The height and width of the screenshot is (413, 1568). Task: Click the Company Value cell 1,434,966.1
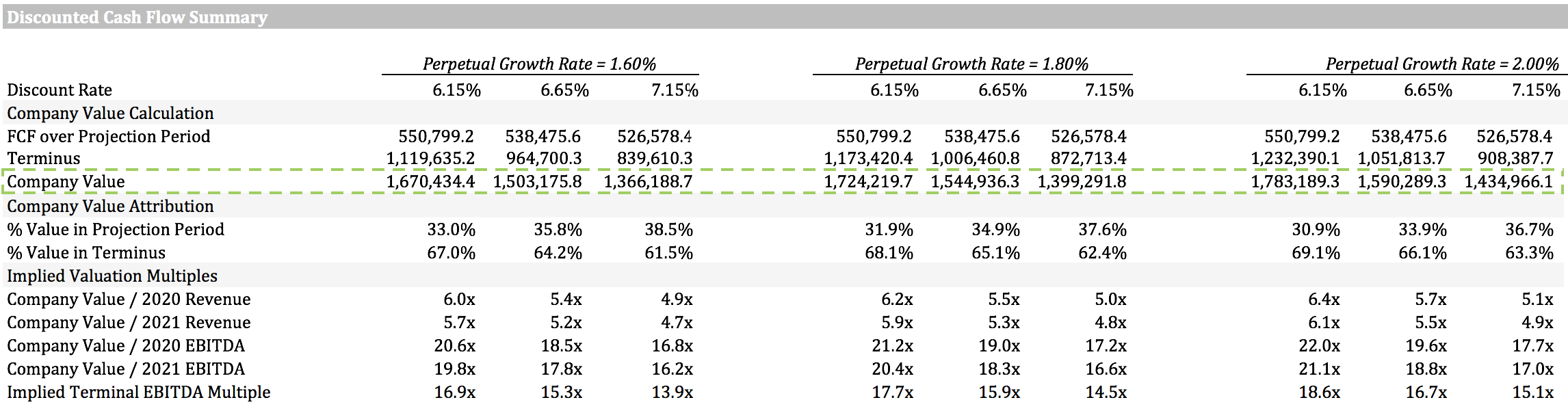pyautogui.click(x=1508, y=182)
